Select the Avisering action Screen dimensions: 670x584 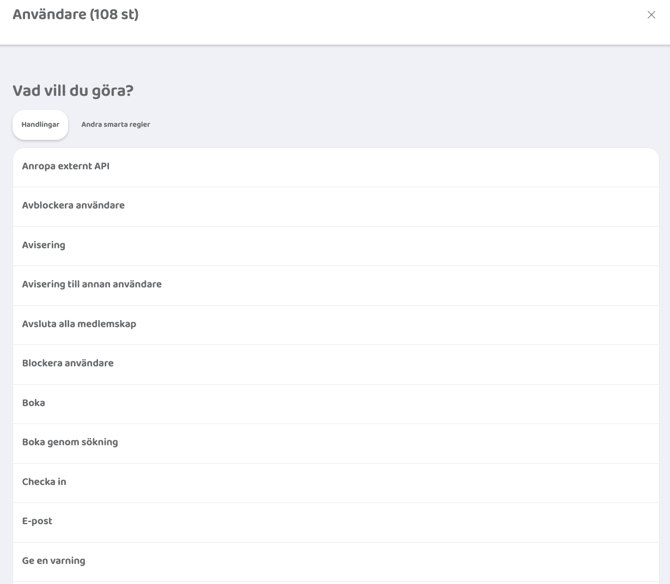click(x=44, y=245)
